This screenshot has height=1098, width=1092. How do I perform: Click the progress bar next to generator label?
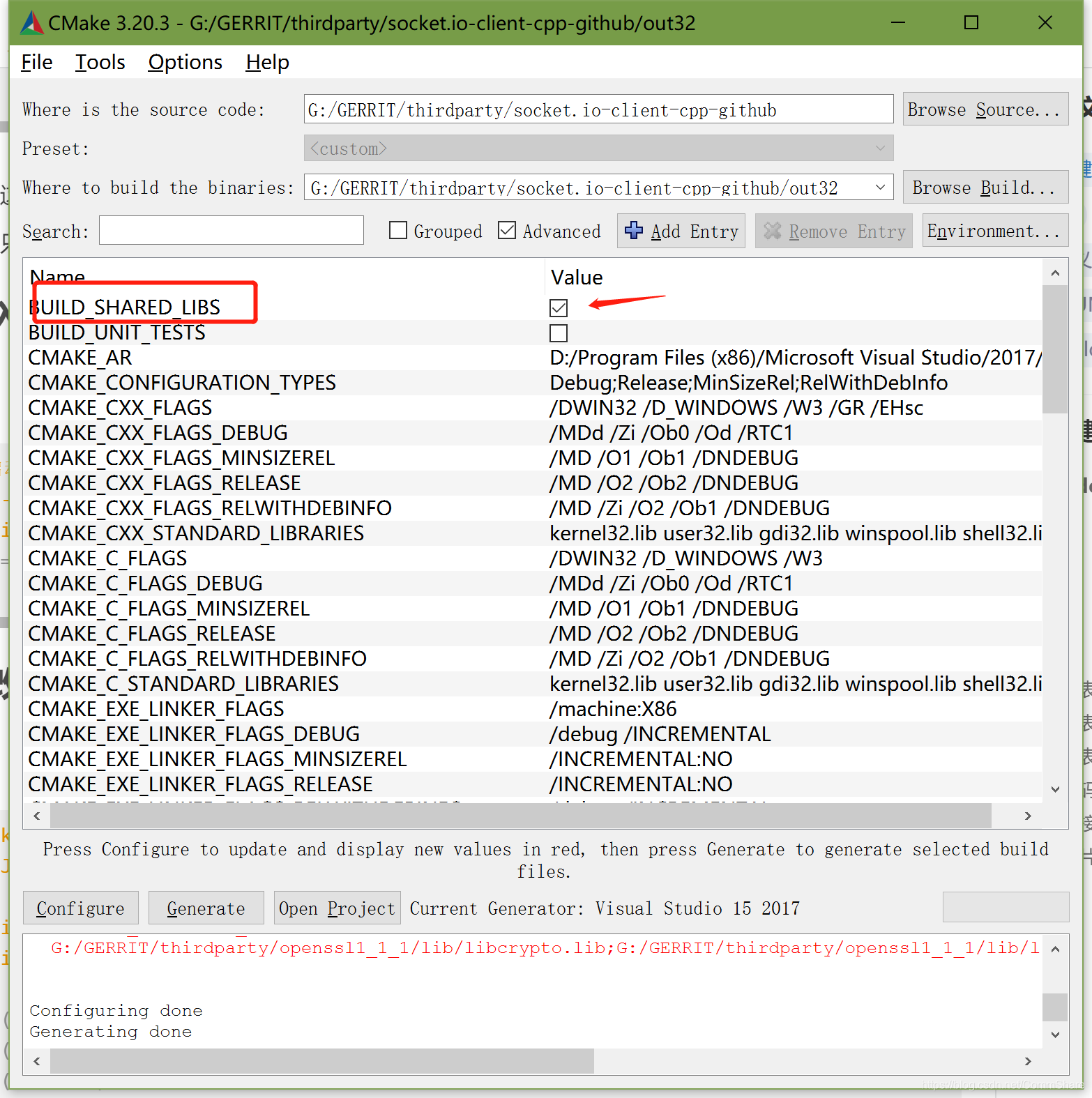[1006, 907]
